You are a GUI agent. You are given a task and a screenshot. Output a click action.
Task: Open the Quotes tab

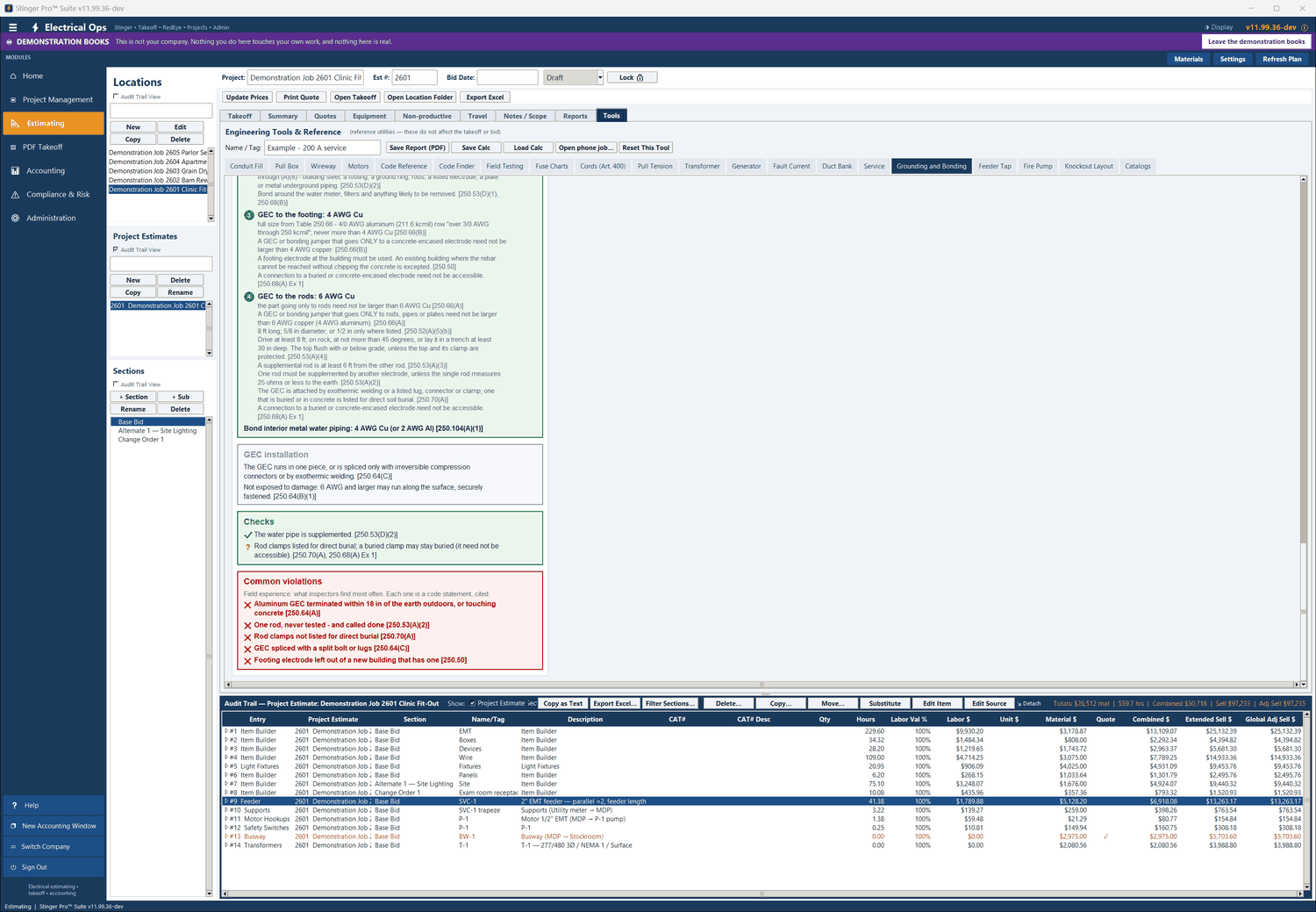(x=325, y=116)
